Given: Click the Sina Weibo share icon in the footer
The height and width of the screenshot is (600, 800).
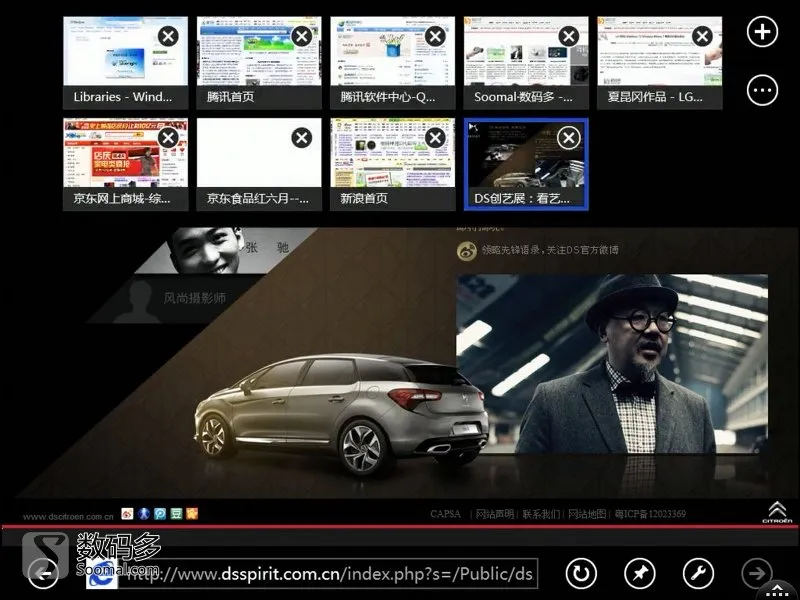Looking at the screenshot, I should coord(127,514).
